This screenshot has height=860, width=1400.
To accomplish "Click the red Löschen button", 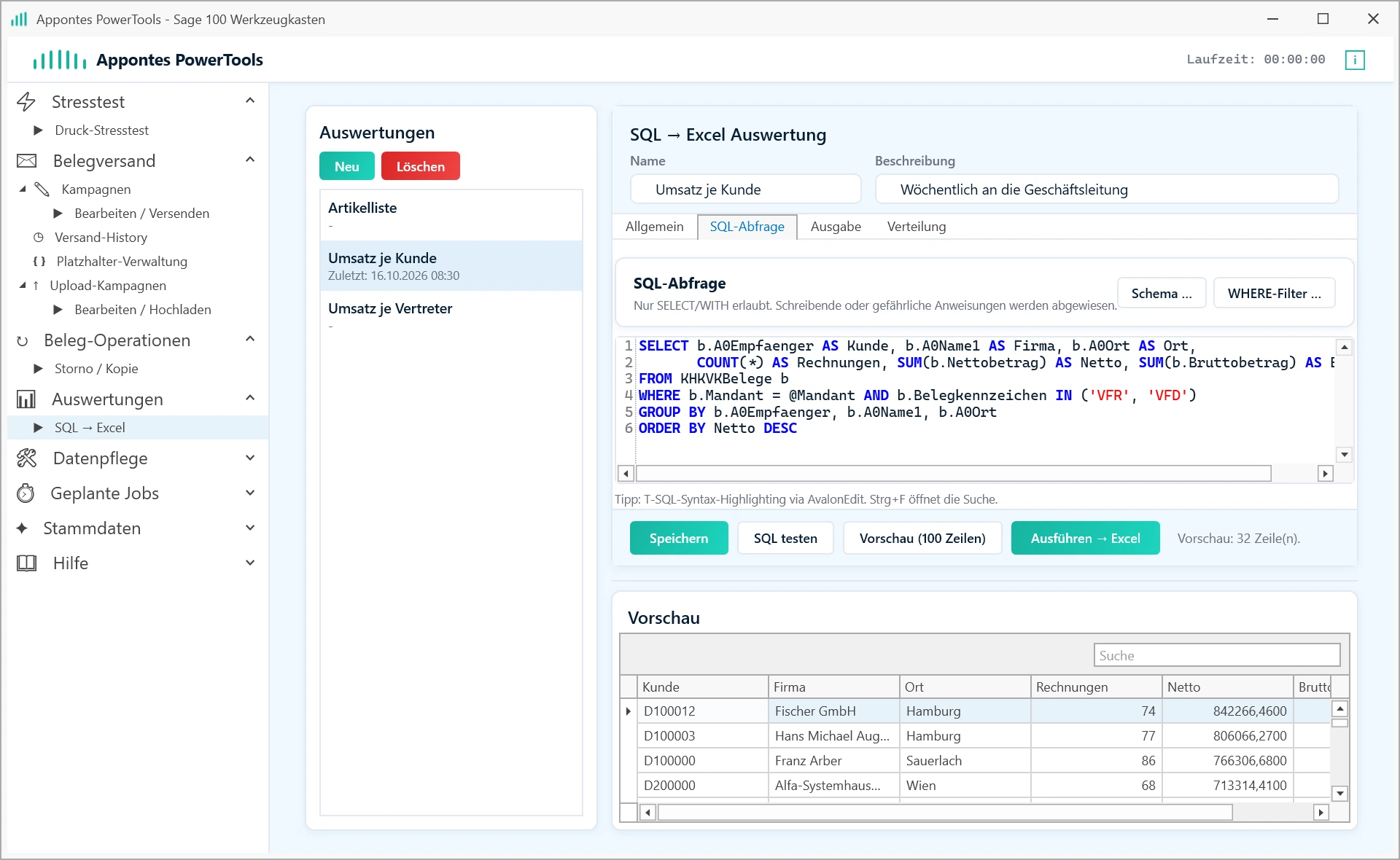I will [421, 166].
